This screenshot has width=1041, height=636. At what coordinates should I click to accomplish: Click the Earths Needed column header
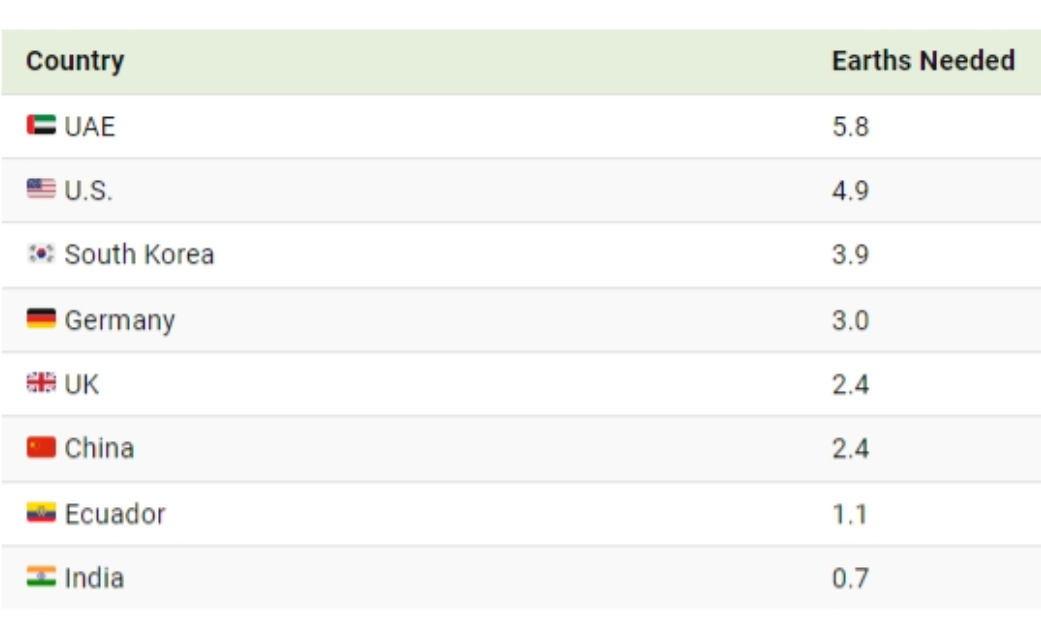click(922, 61)
